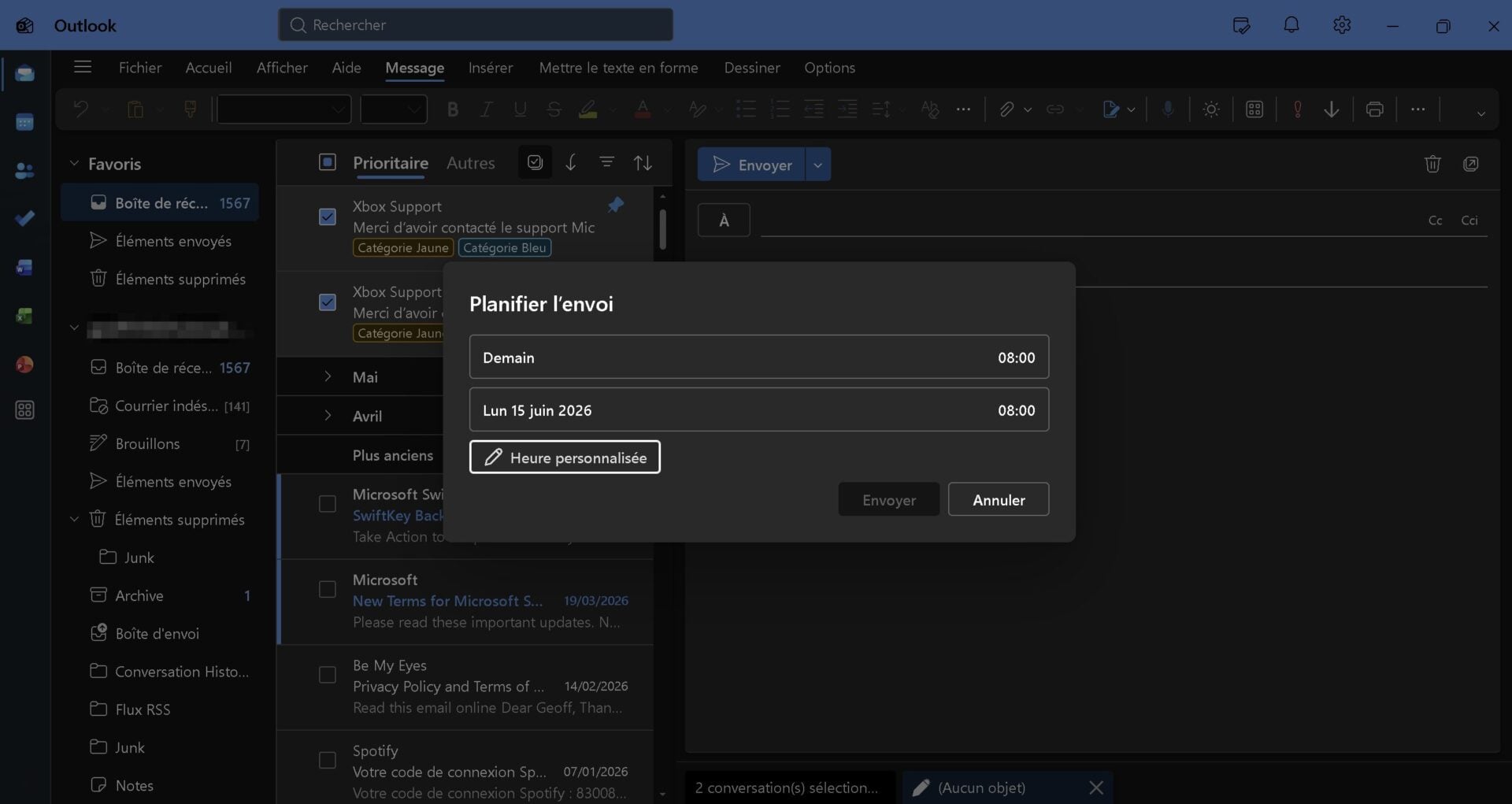Image resolution: width=1512 pixels, height=804 pixels.
Task: Collapse the Éléments supprimés folder tree
Action: click(74, 519)
